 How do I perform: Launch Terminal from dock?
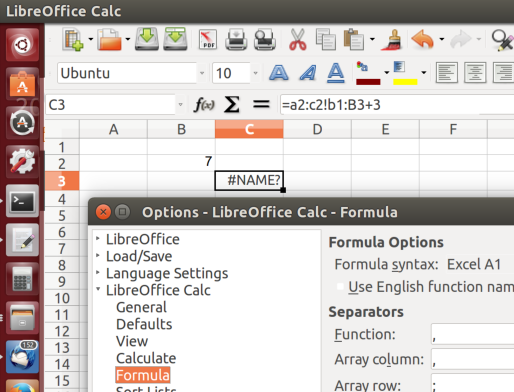pyautogui.click(x=22, y=201)
